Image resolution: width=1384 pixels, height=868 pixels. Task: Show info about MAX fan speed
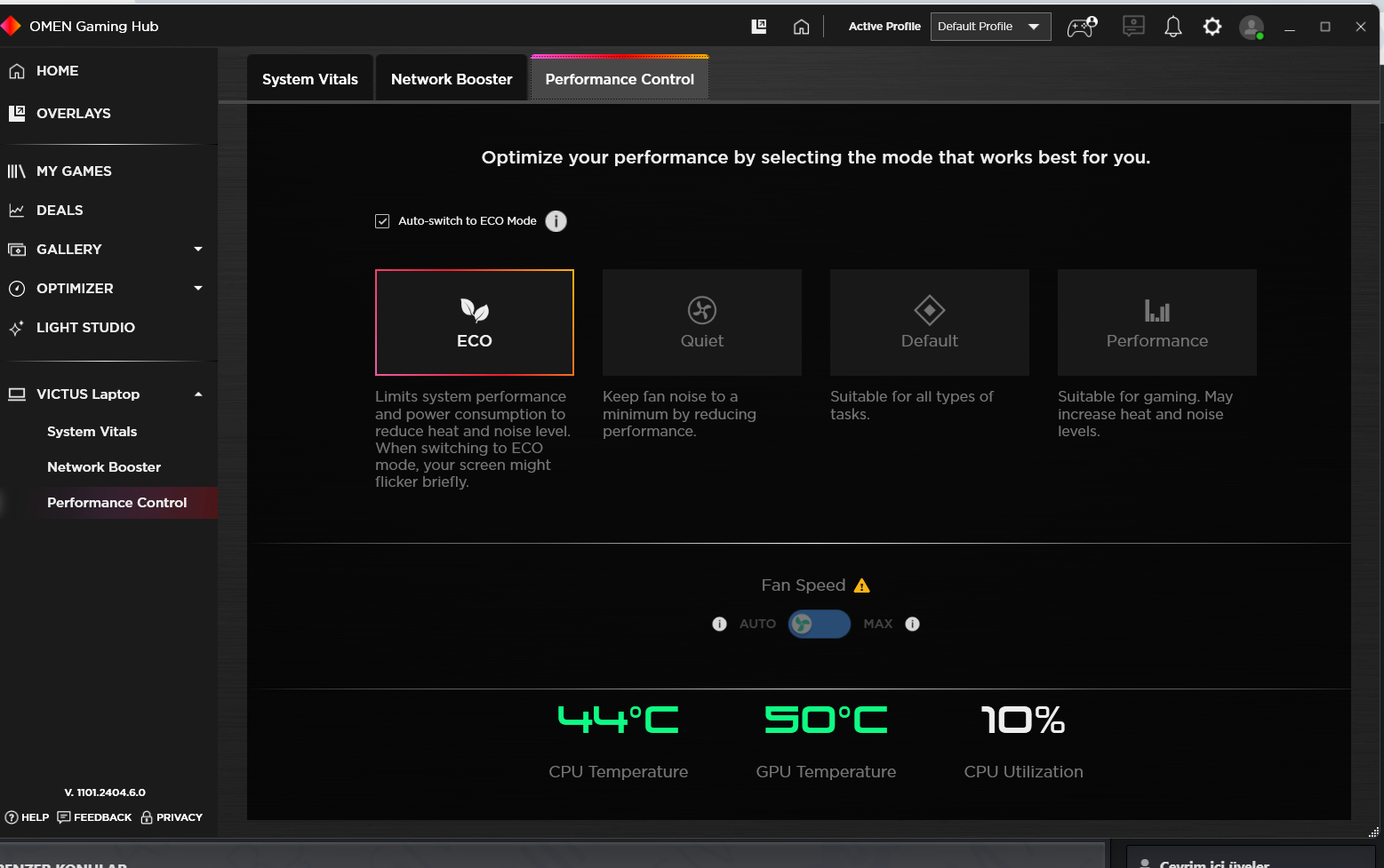point(912,624)
